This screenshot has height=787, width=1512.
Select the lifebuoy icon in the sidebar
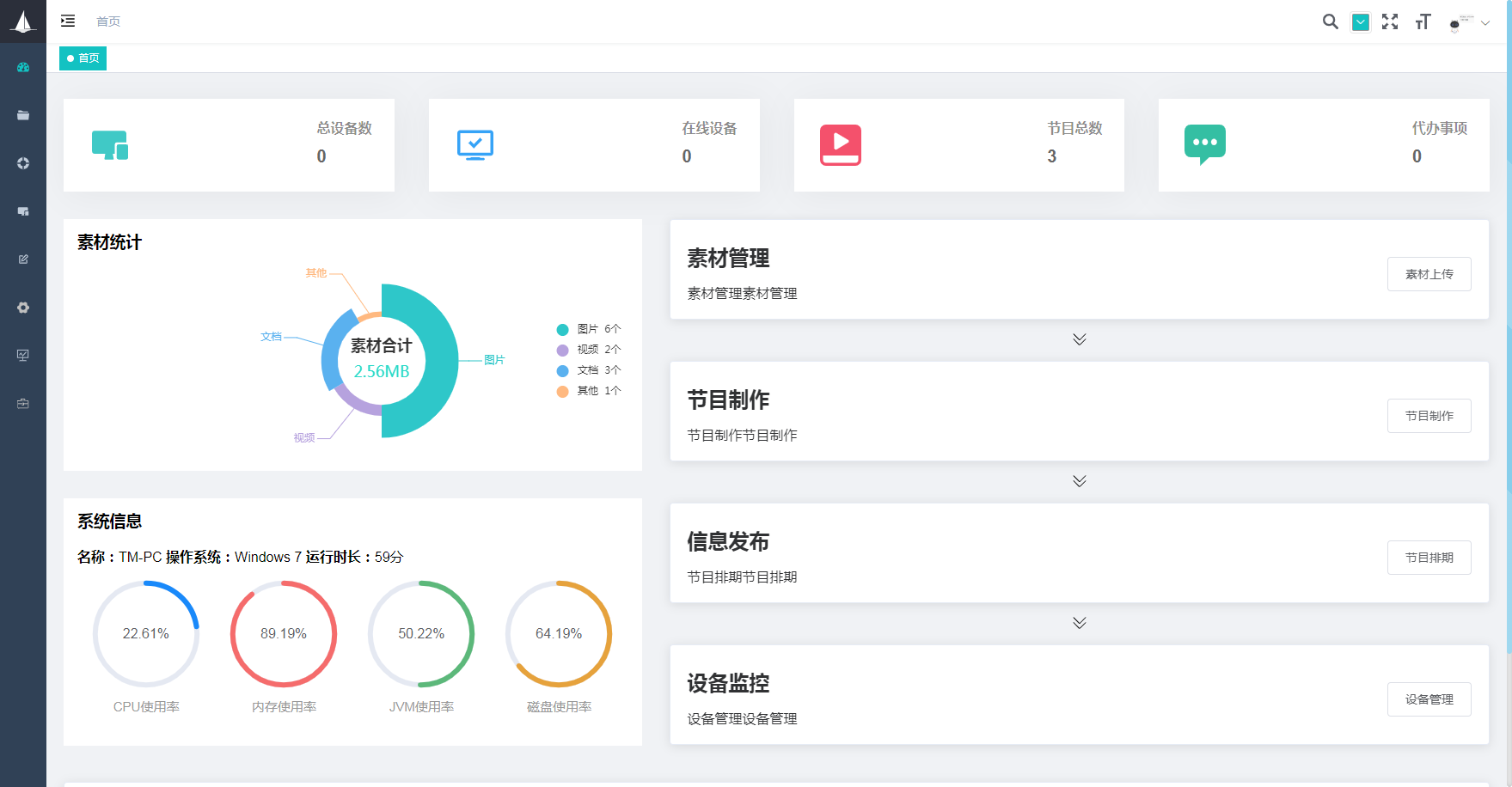coord(23,163)
